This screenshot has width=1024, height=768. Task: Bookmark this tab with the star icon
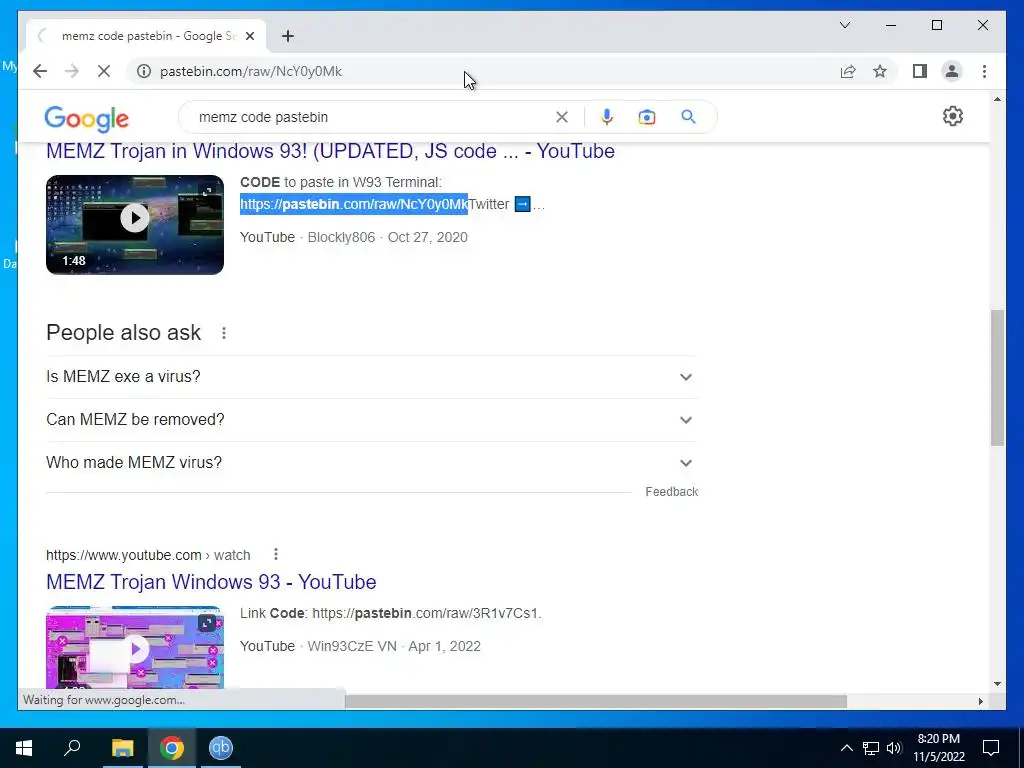[880, 71]
